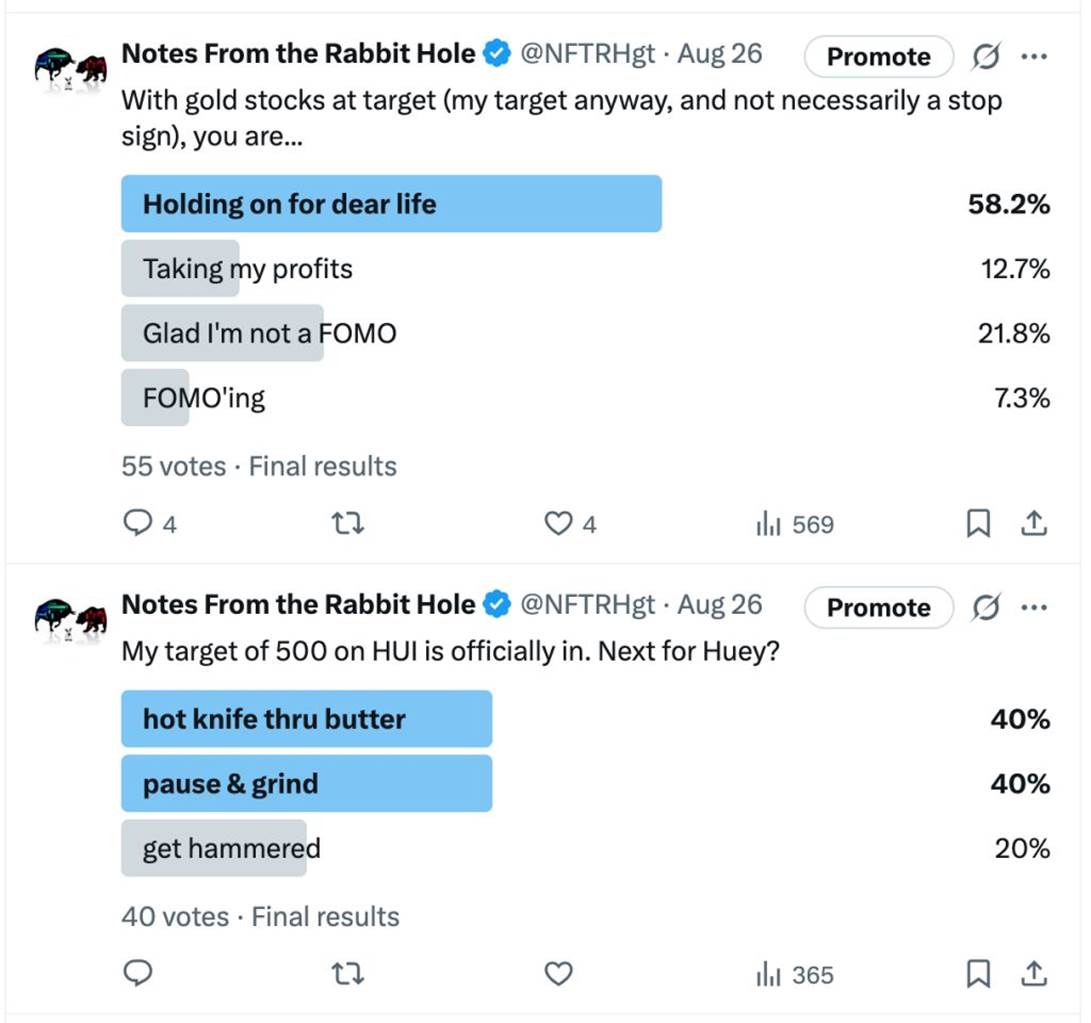Share the gold stocks poll tweet

(1033, 522)
